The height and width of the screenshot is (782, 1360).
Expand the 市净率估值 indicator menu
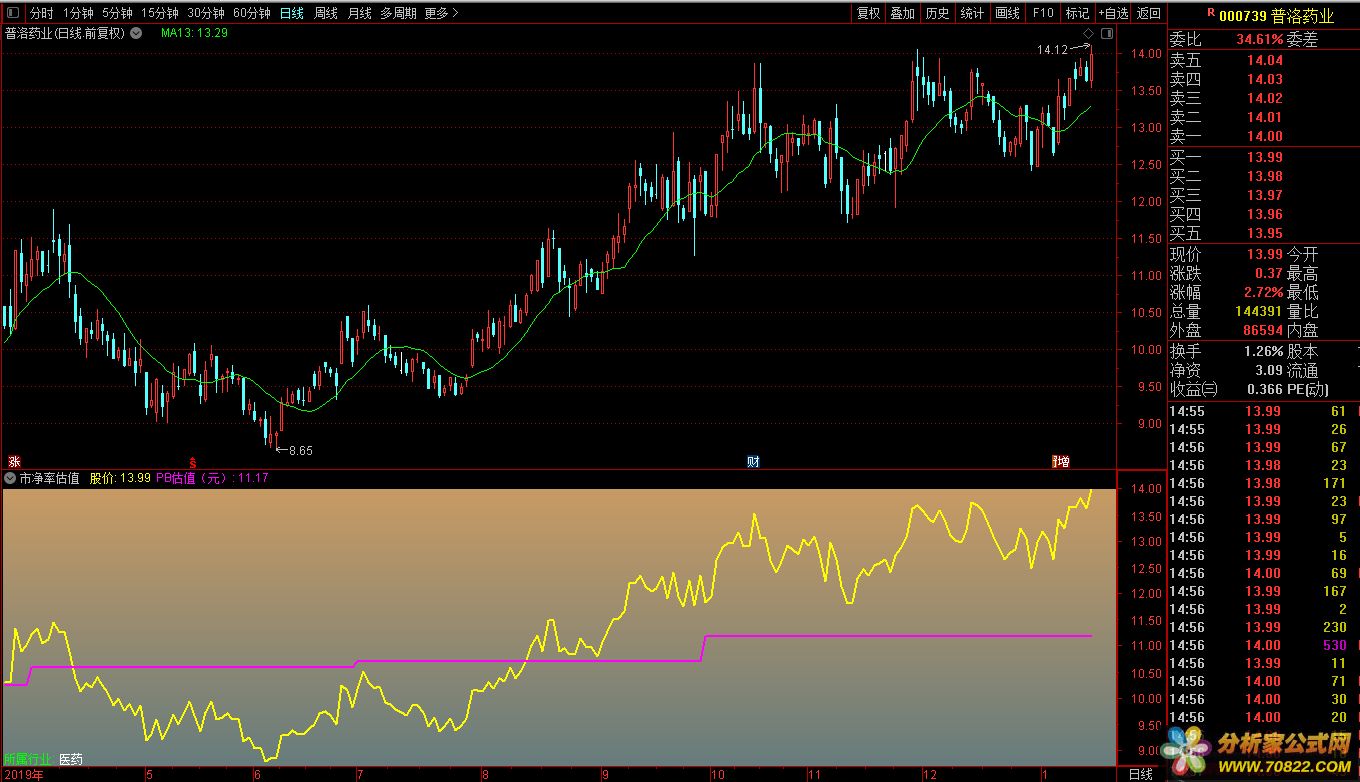11,478
